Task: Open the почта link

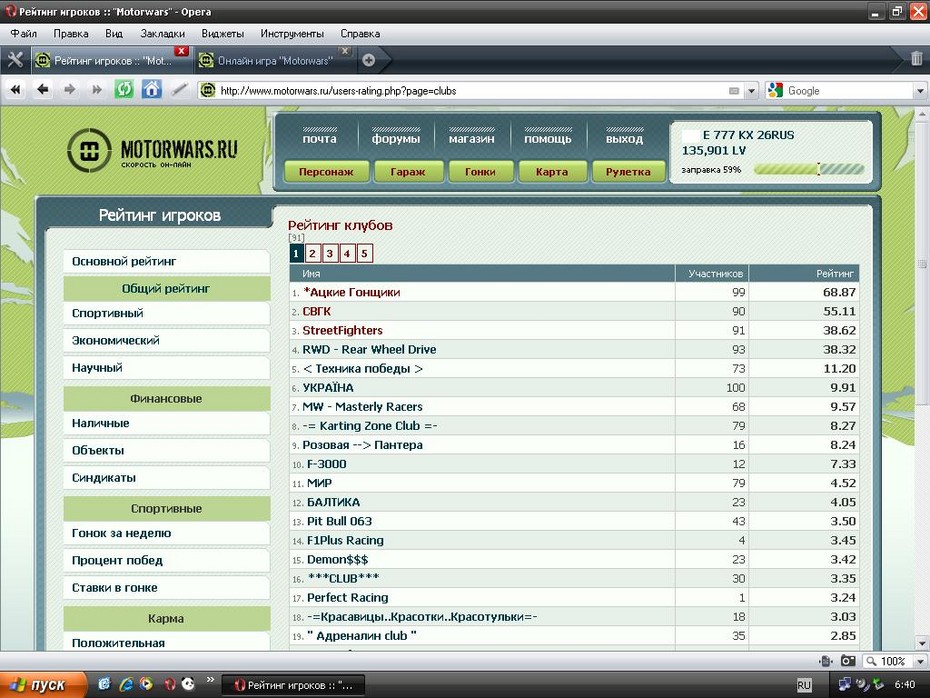Action: 320,139
